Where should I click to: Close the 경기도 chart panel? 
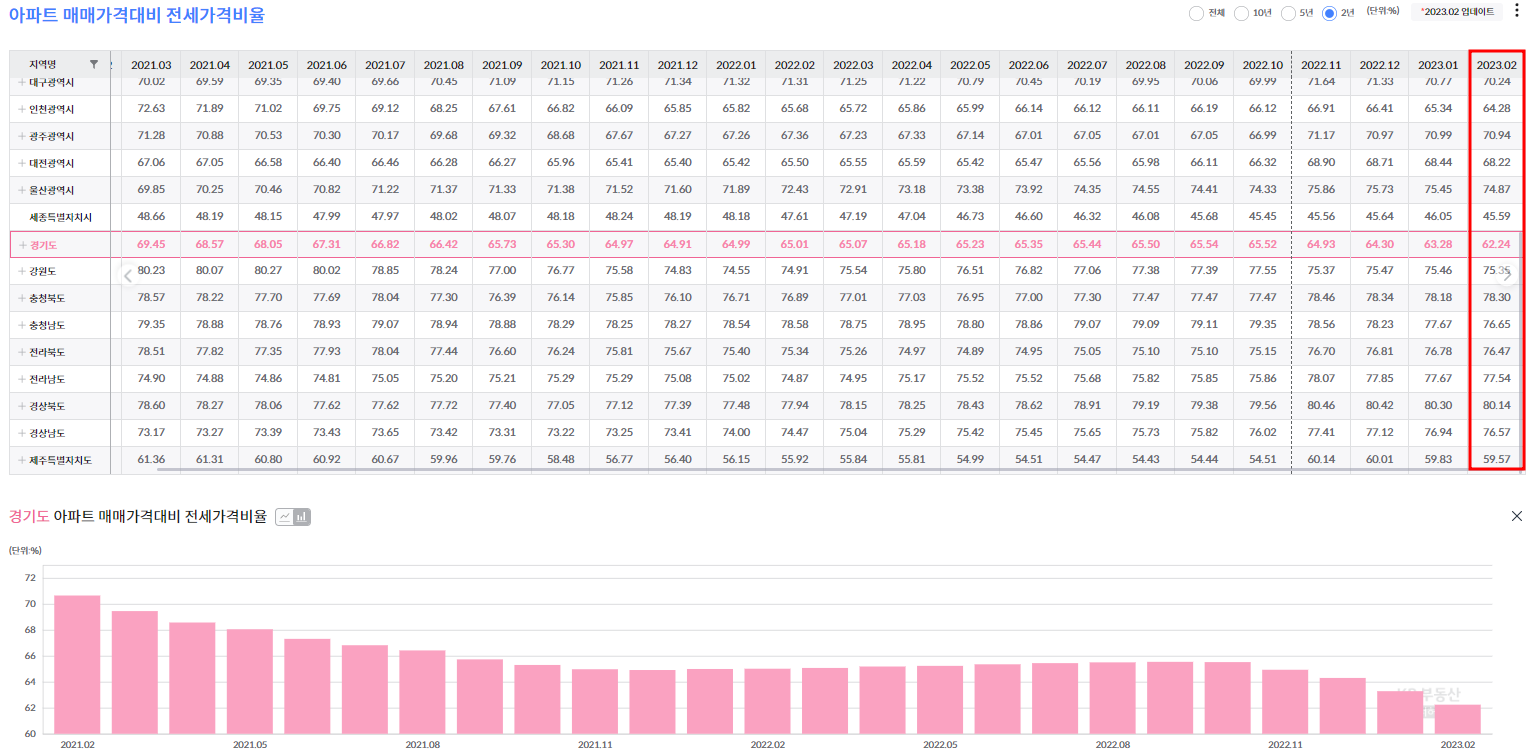coord(1517,516)
